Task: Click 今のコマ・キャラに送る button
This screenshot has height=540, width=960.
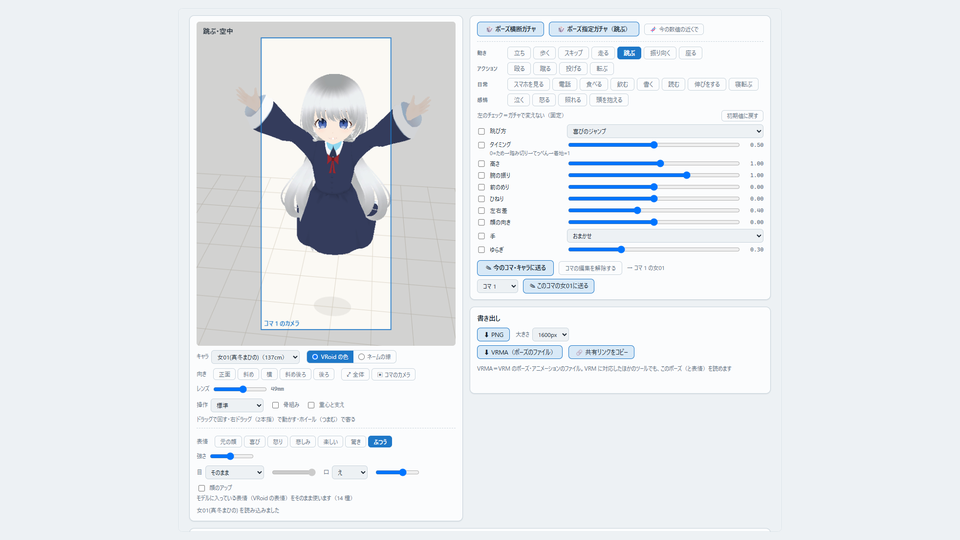Action: [516, 268]
